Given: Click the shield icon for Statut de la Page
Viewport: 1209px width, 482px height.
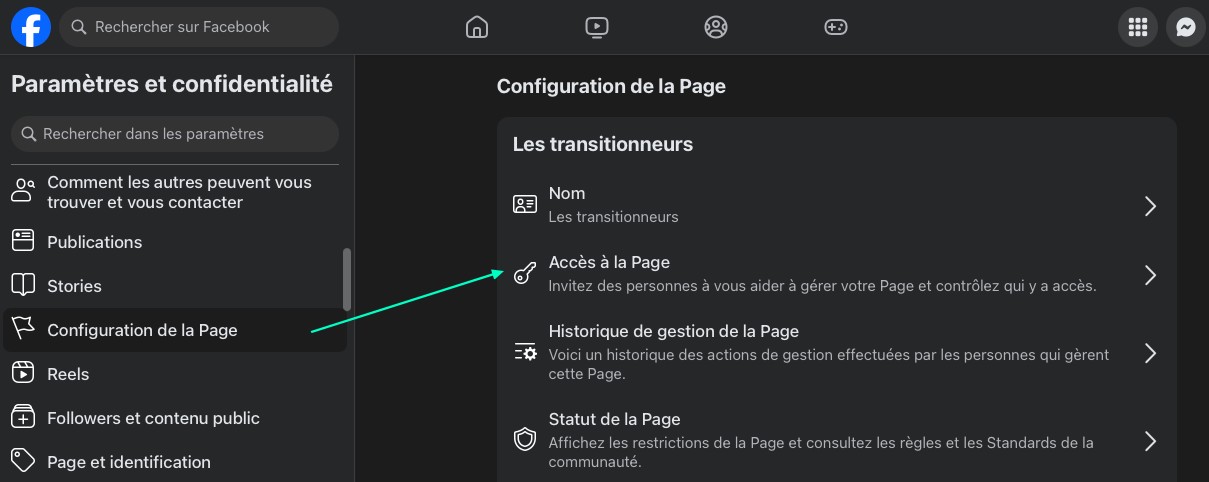Looking at the screenshot, I should point(525,440).
